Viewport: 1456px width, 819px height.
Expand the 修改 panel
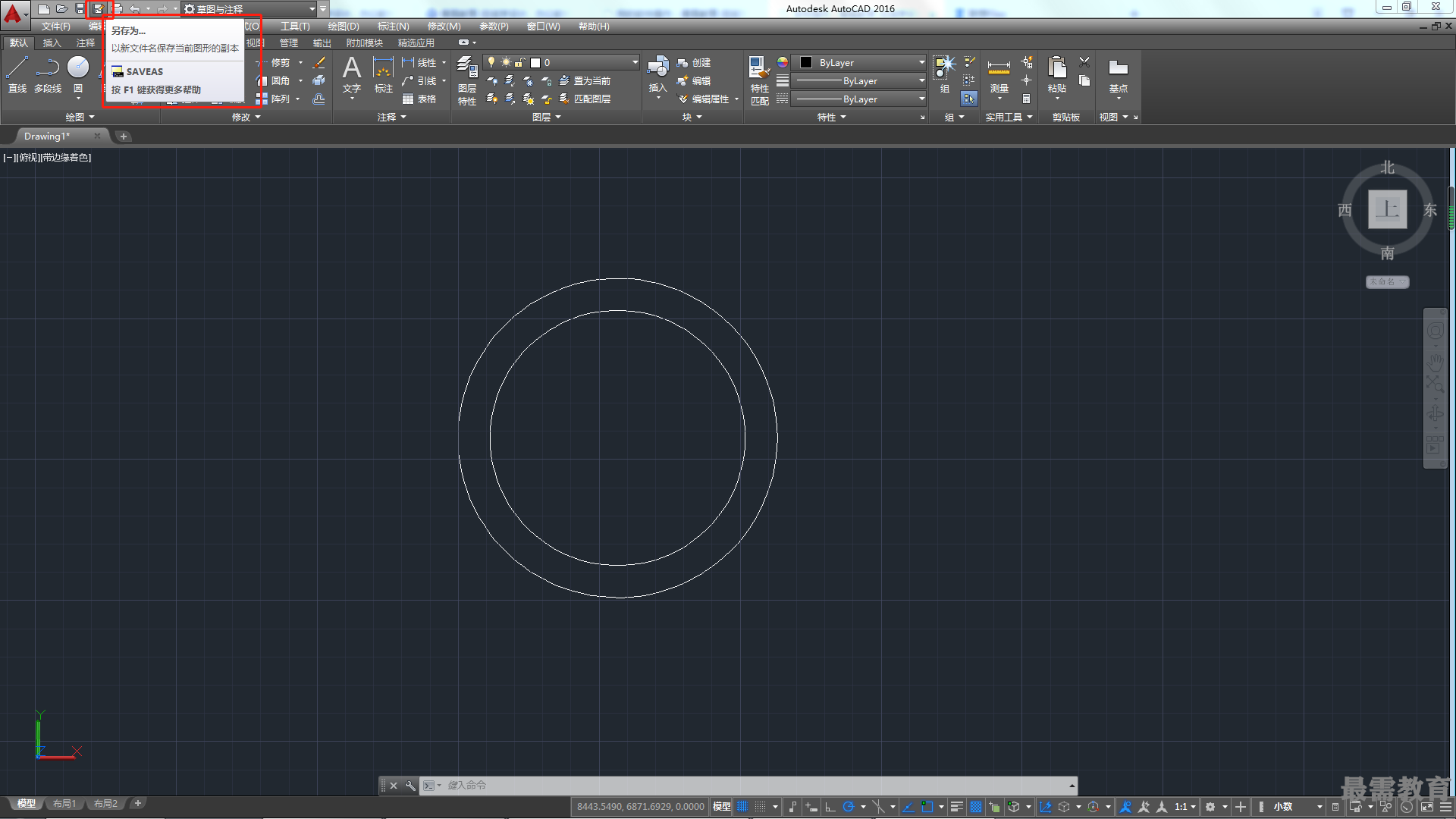246,117
